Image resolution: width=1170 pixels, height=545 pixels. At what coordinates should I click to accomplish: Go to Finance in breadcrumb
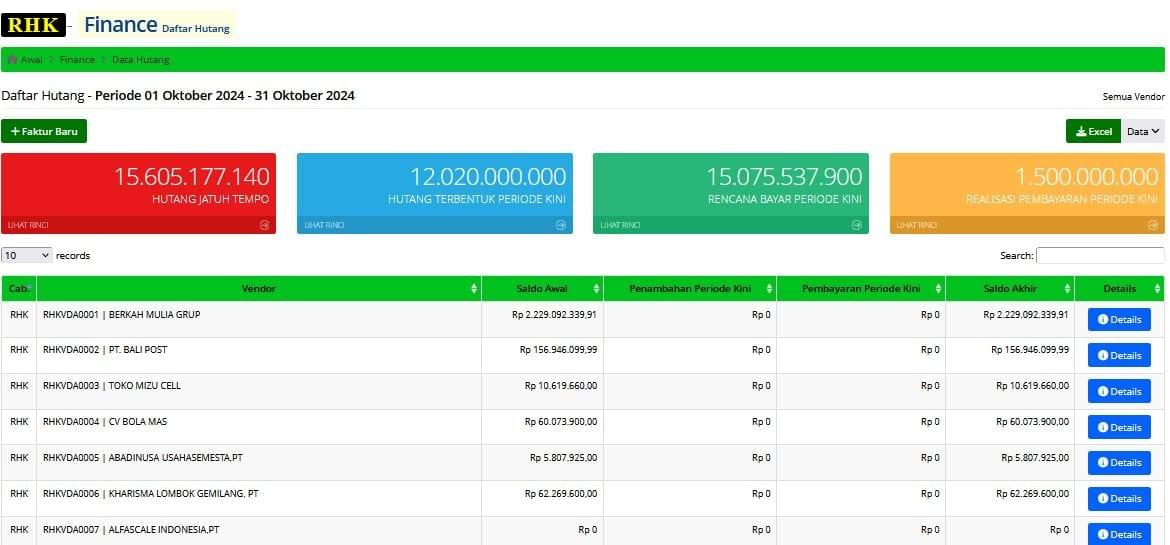[x=77, y=60]
